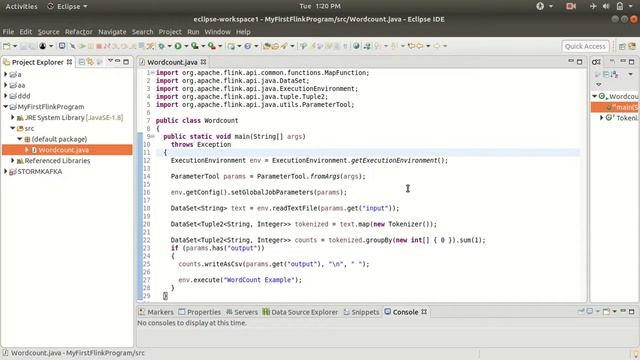The image size is (640, 360).
Task: Click the New Java Class icon
Action: pos(247,46)
